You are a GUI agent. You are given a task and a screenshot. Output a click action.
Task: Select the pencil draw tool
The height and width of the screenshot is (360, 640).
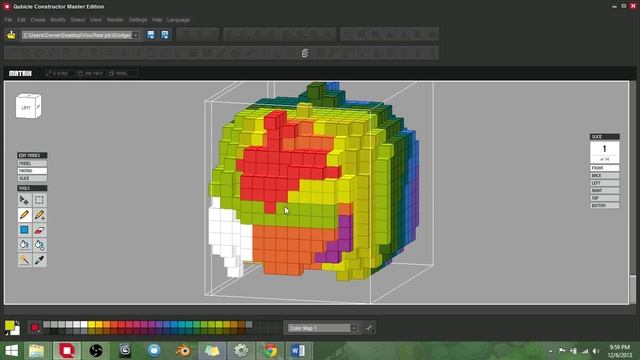coord(24,215)
